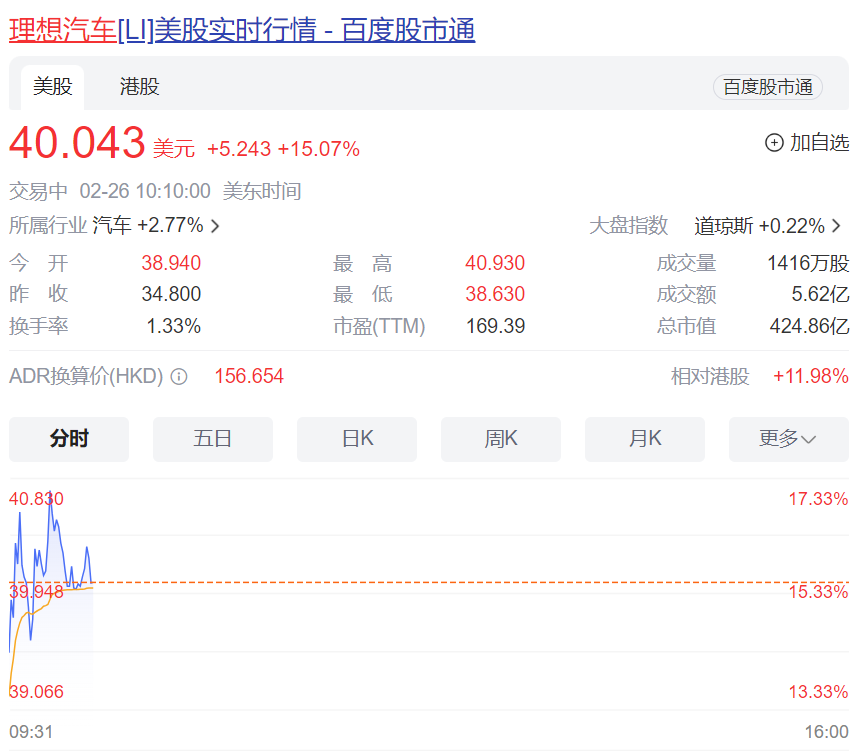Click the chart start time 09:31
Screen dimensions: 862x751
coord(31,732)
